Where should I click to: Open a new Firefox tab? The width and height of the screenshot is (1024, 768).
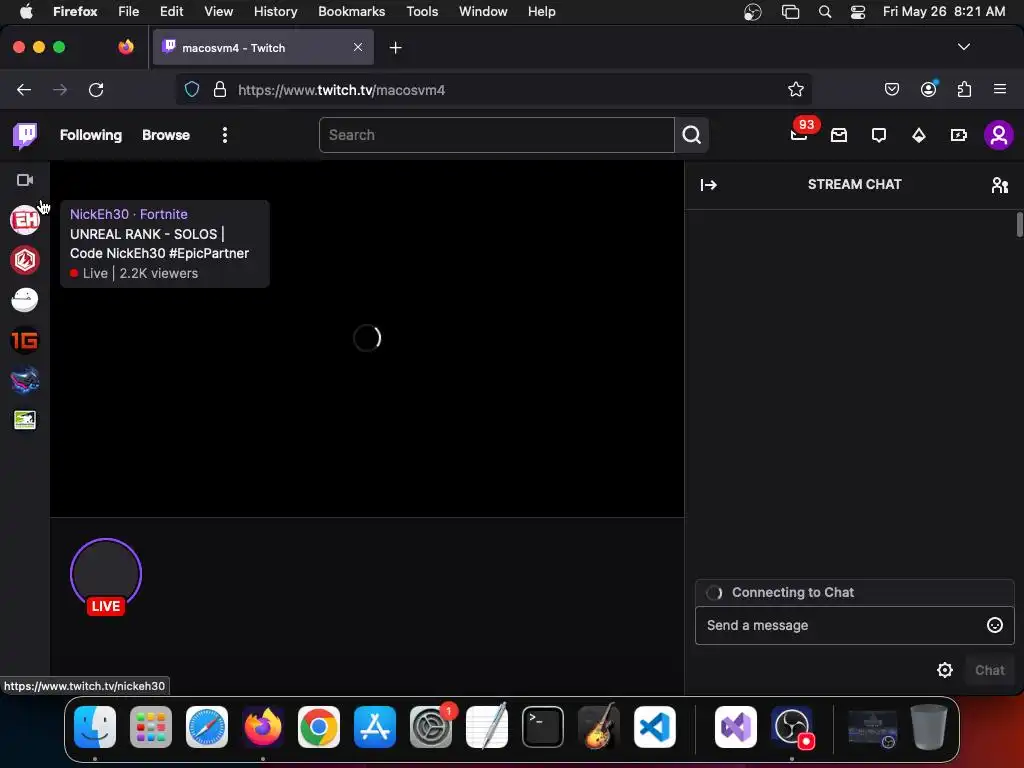tap(395, 48)
